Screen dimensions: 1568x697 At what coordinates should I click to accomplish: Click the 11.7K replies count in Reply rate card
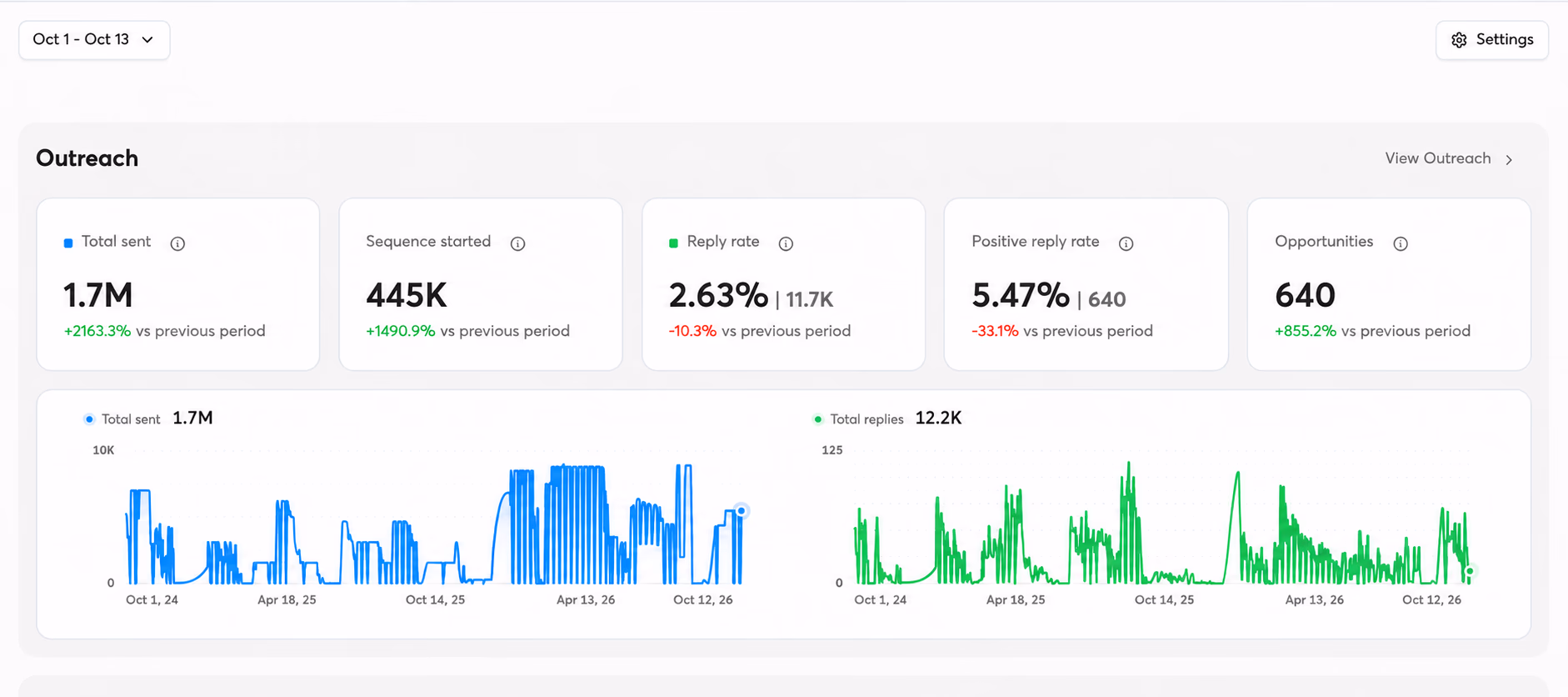(809, 299)
